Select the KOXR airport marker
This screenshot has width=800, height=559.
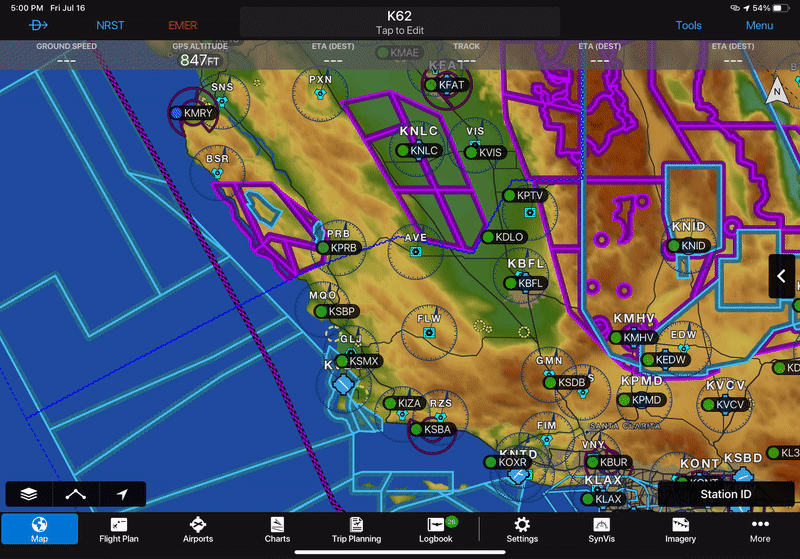click(x=507, y=462)
